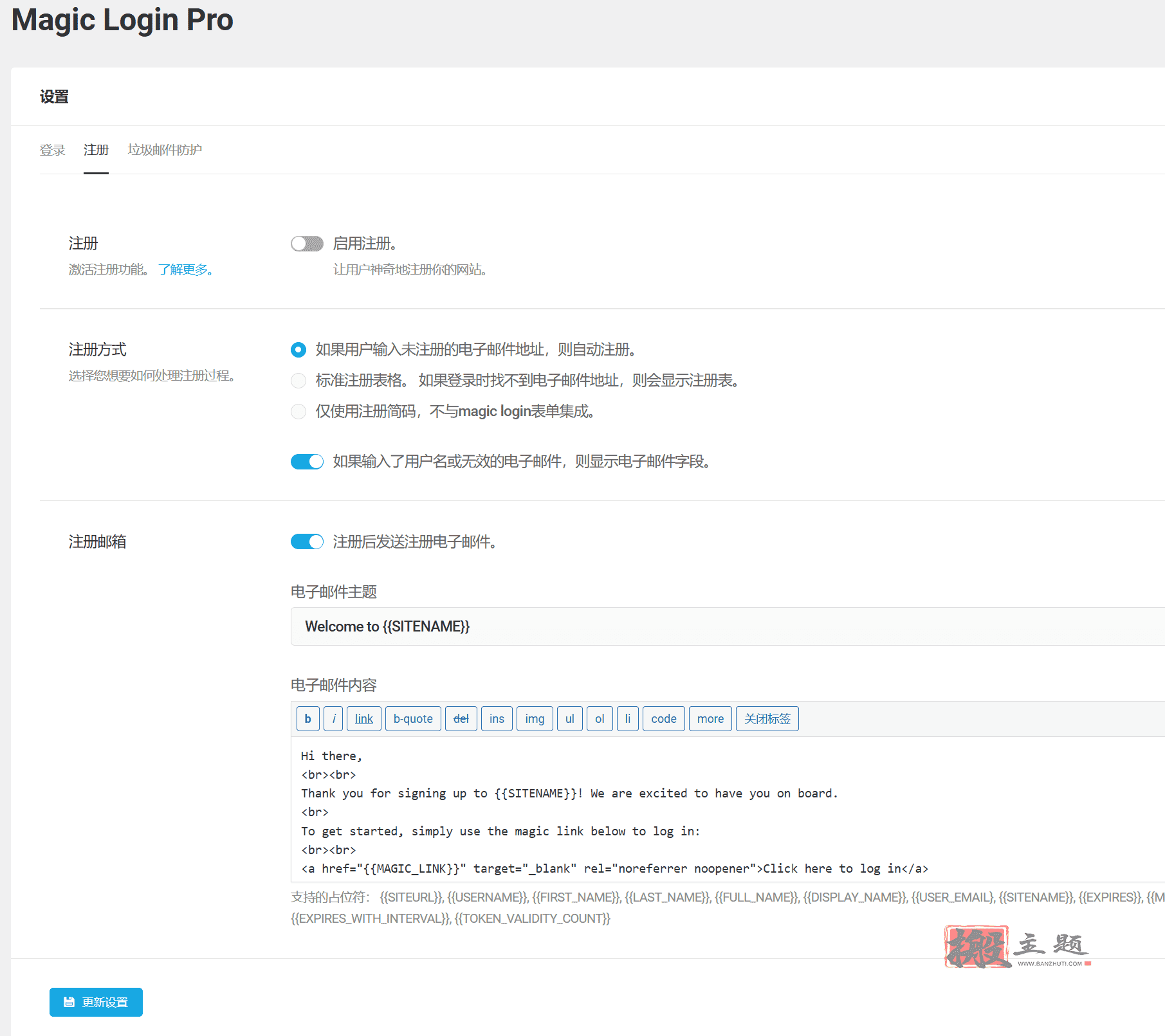Image resolution: width=1165 pixels, height=1036 pixels.
Task: Click the 让用户神奇地注册你的网站 description
Action: [410, 269]
